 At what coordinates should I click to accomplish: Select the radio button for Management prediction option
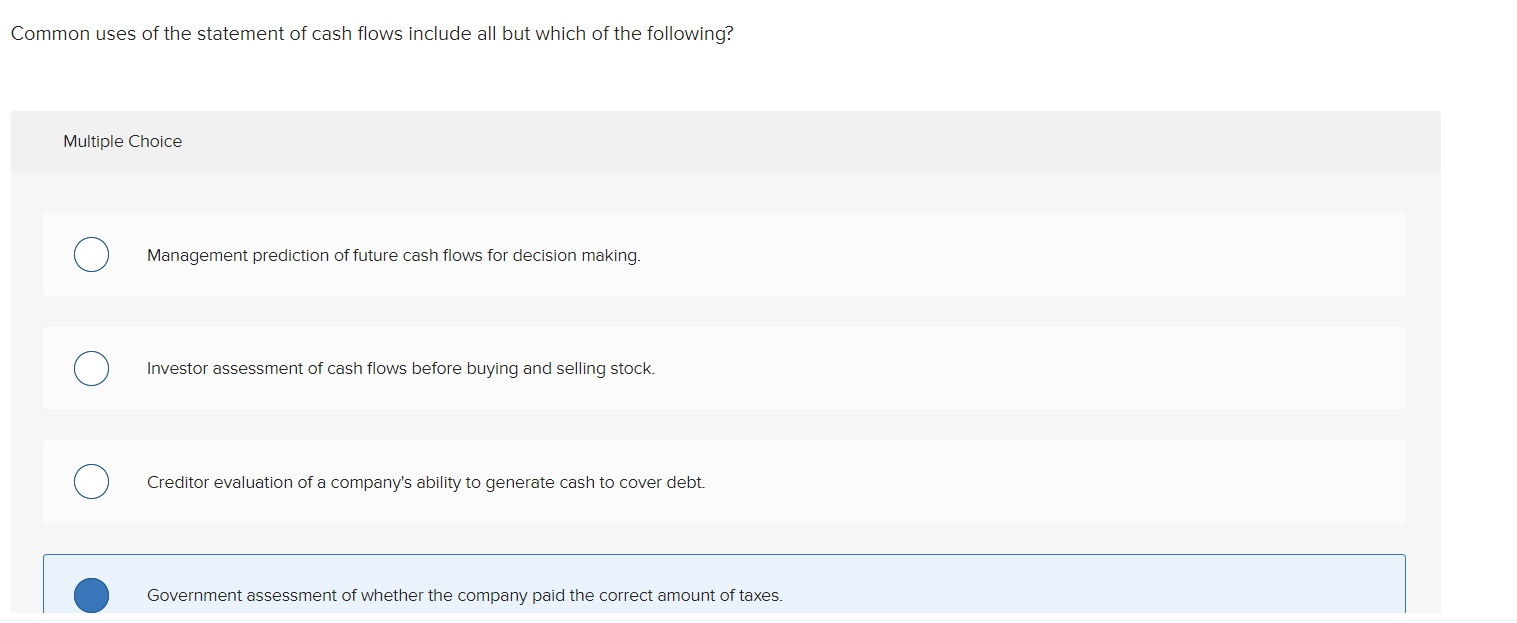91,254
